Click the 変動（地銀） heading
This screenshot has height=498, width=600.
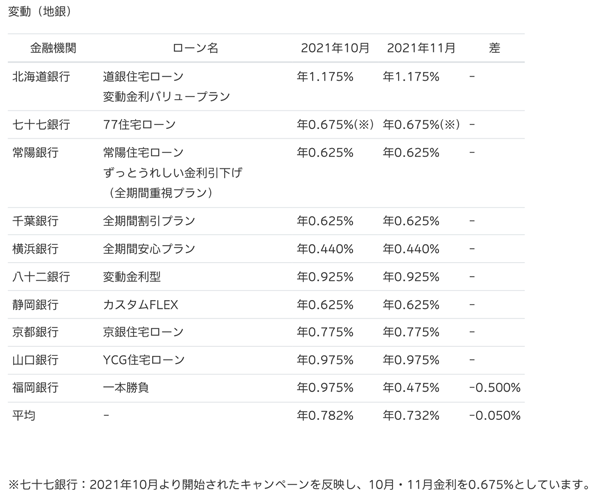pyautogui.click(x=40, y=11)
